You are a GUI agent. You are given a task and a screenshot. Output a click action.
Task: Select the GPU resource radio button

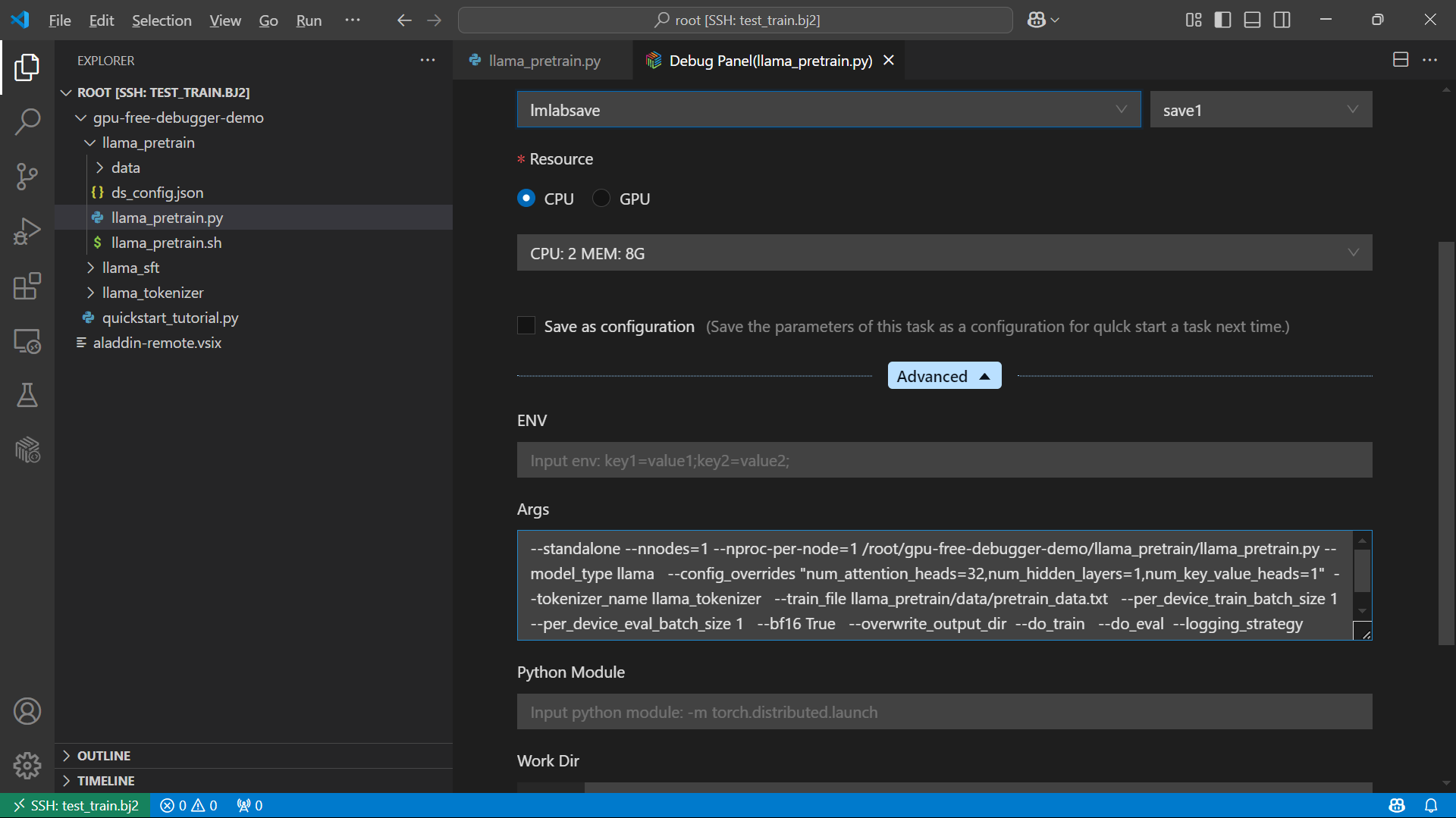(x=601, y=198)
